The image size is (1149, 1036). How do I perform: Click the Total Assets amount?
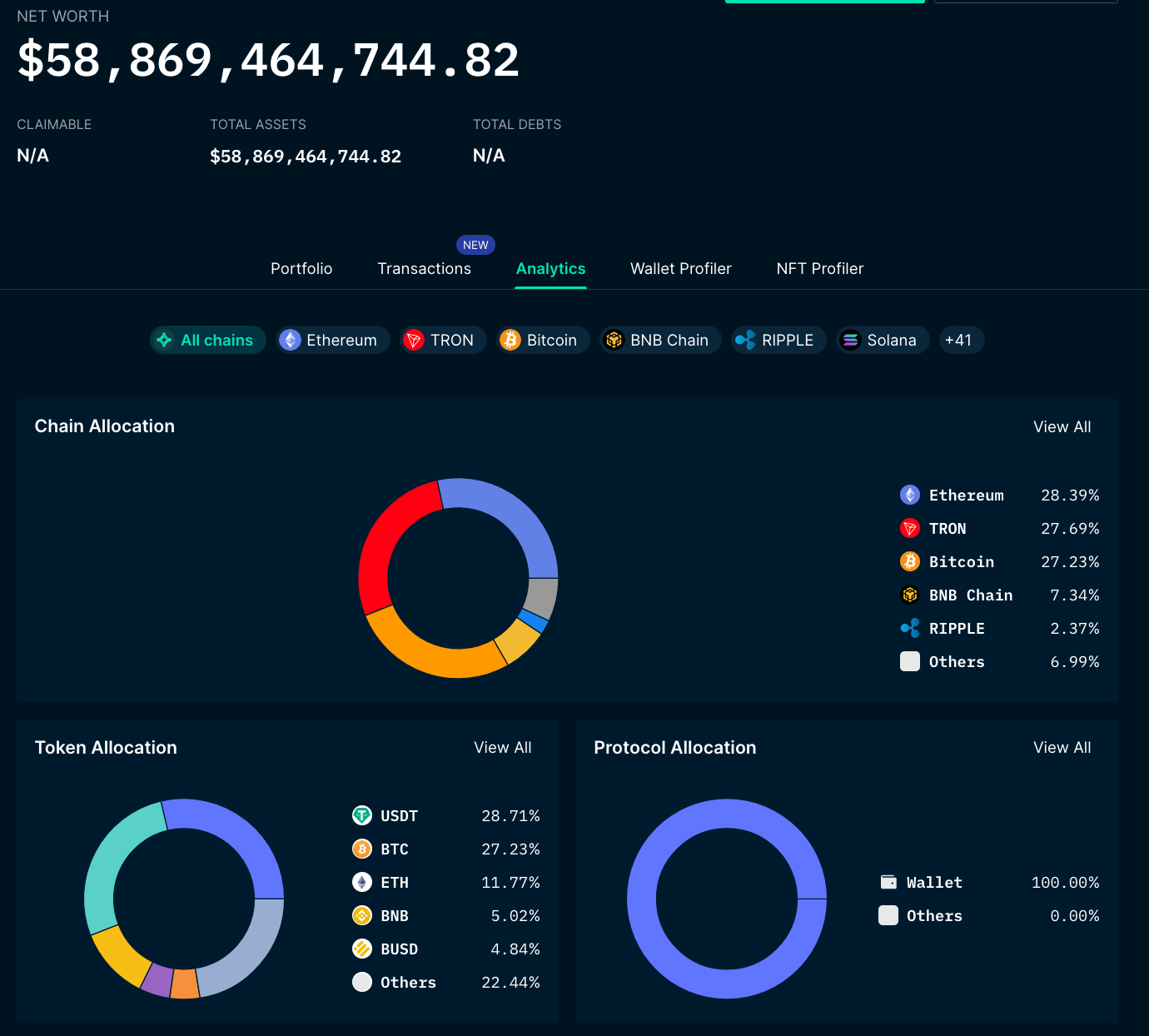(x=306, y=156)
